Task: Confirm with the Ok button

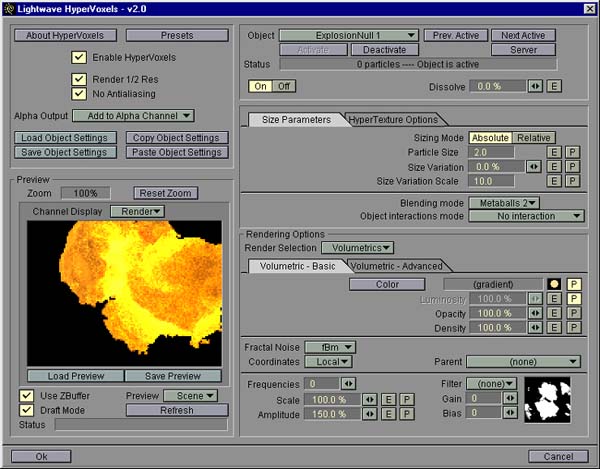Action: pos(41,456)
